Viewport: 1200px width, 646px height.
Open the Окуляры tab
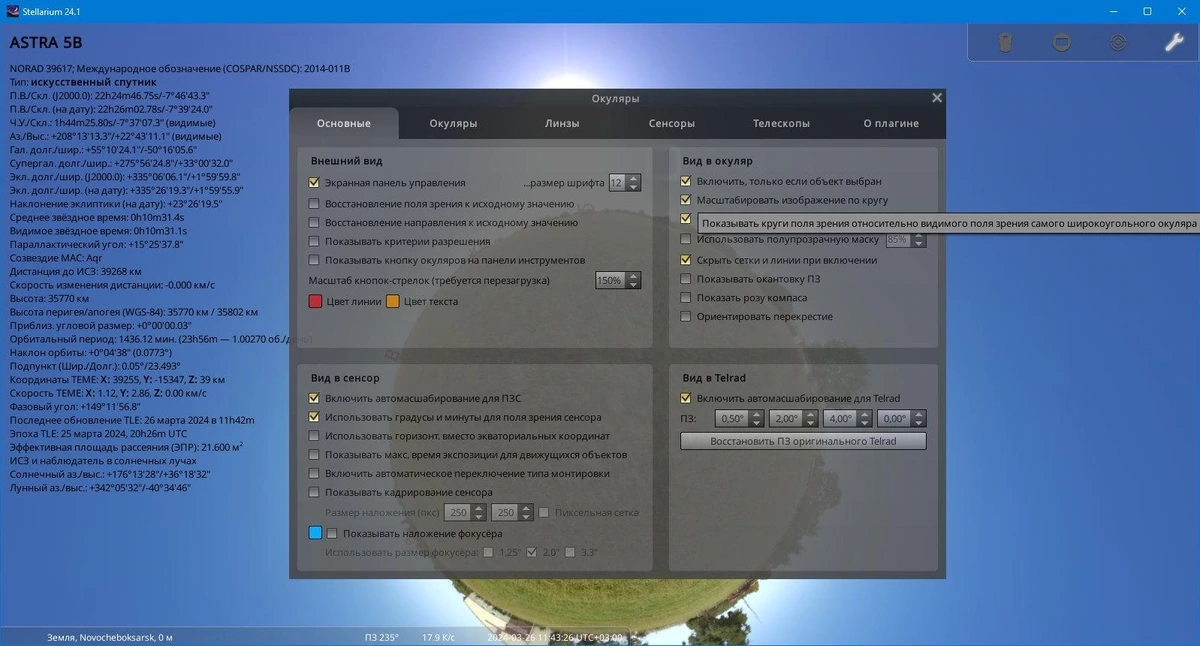point(453,123)
